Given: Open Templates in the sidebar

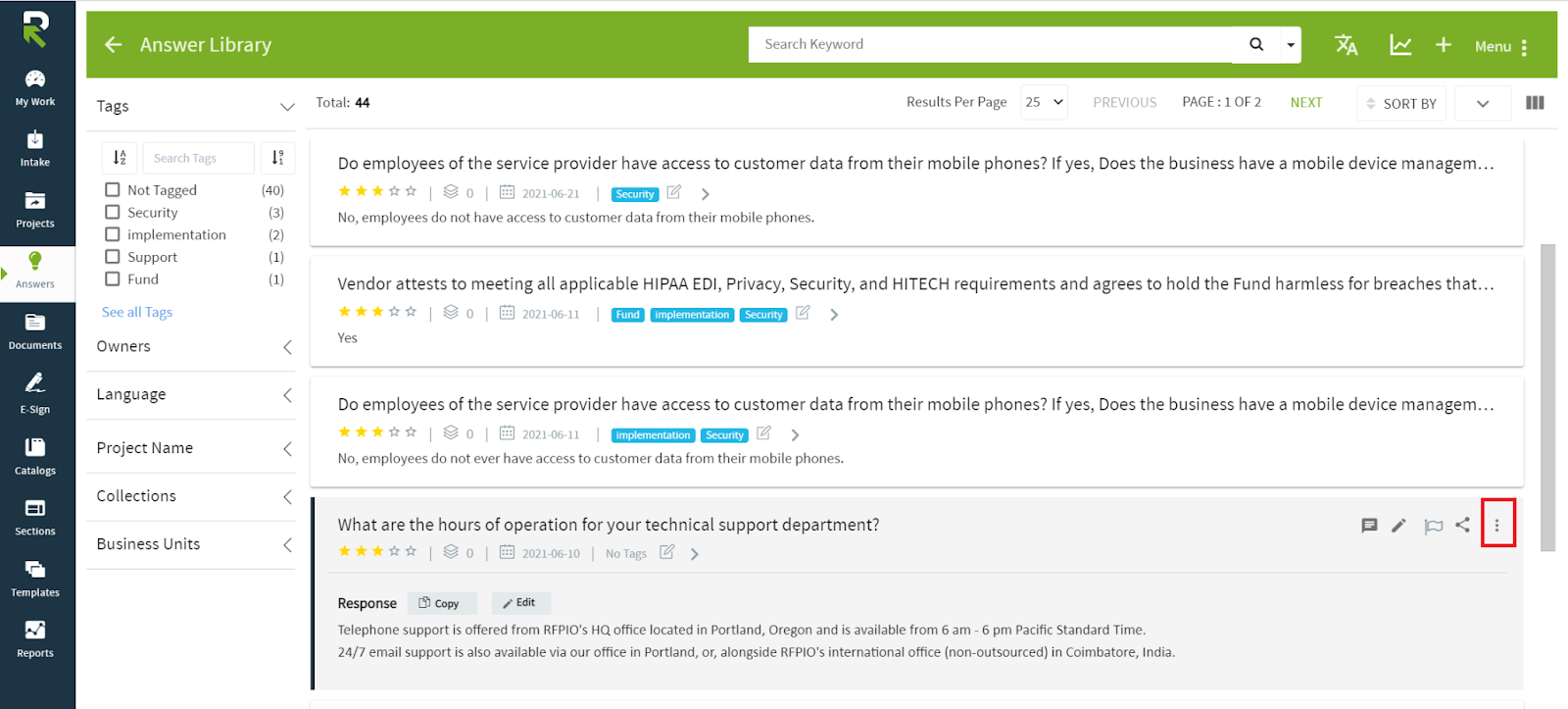Looking at the screenshot, I should click(x=35, y=579).
